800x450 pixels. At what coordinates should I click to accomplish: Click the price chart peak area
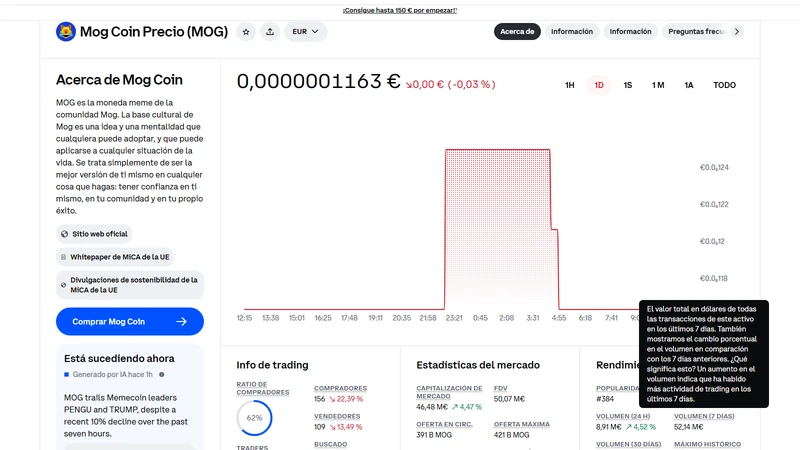tap(497, 229)
